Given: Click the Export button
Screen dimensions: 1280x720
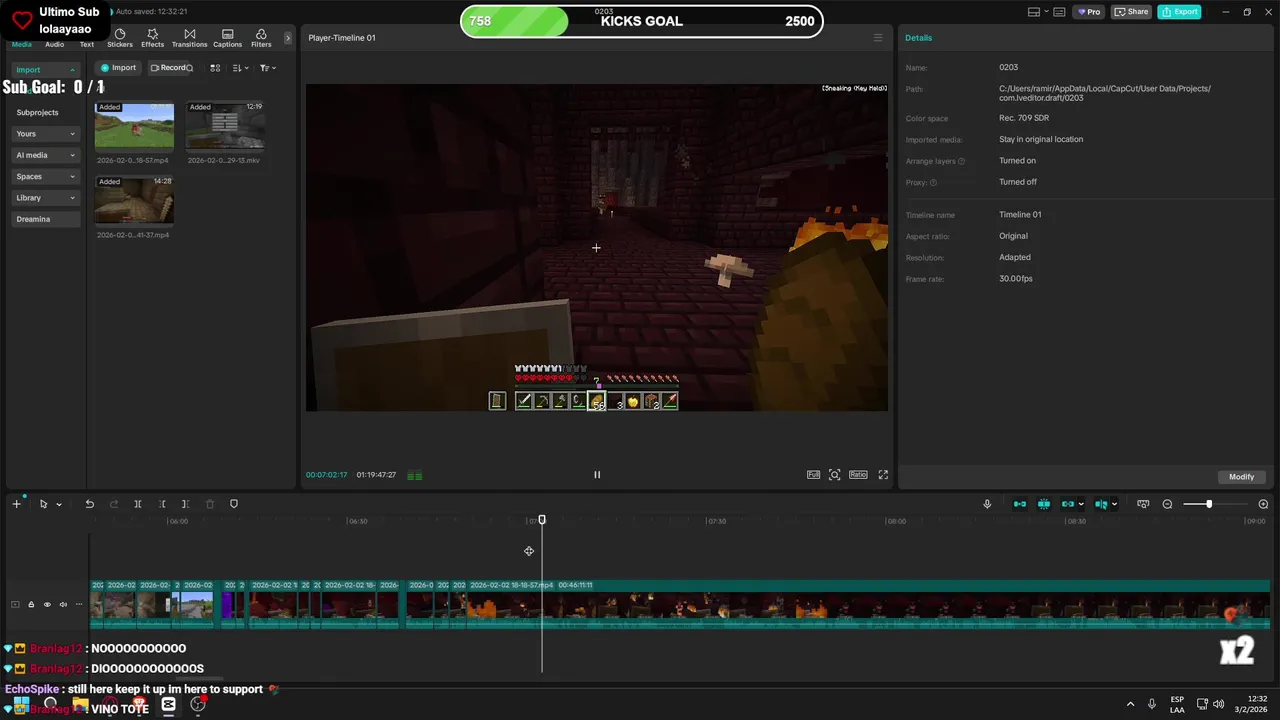Looking at the screenshot, I should (x=1180, y=12).
